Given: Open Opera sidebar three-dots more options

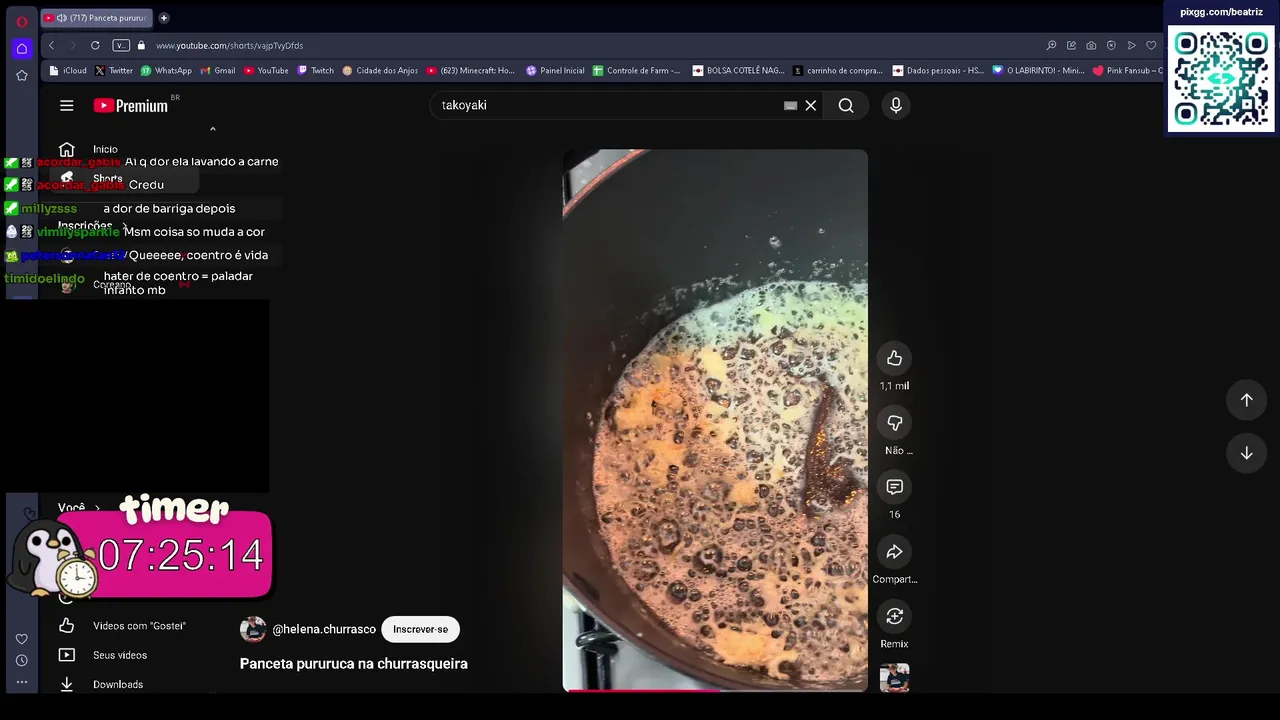Looking at the screenshot, I should point(21,682).
